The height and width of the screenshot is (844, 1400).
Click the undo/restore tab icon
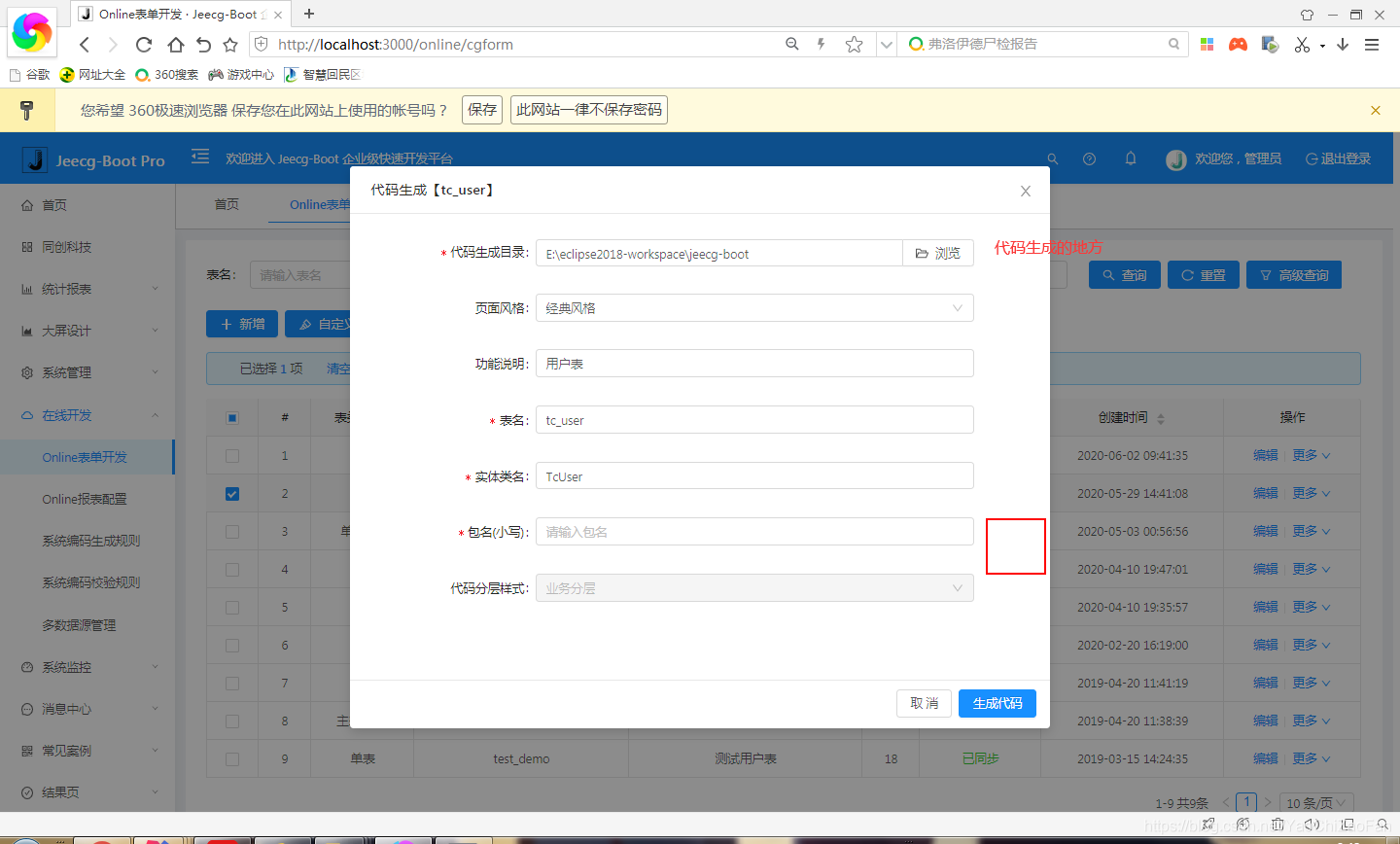click(202, 44)
